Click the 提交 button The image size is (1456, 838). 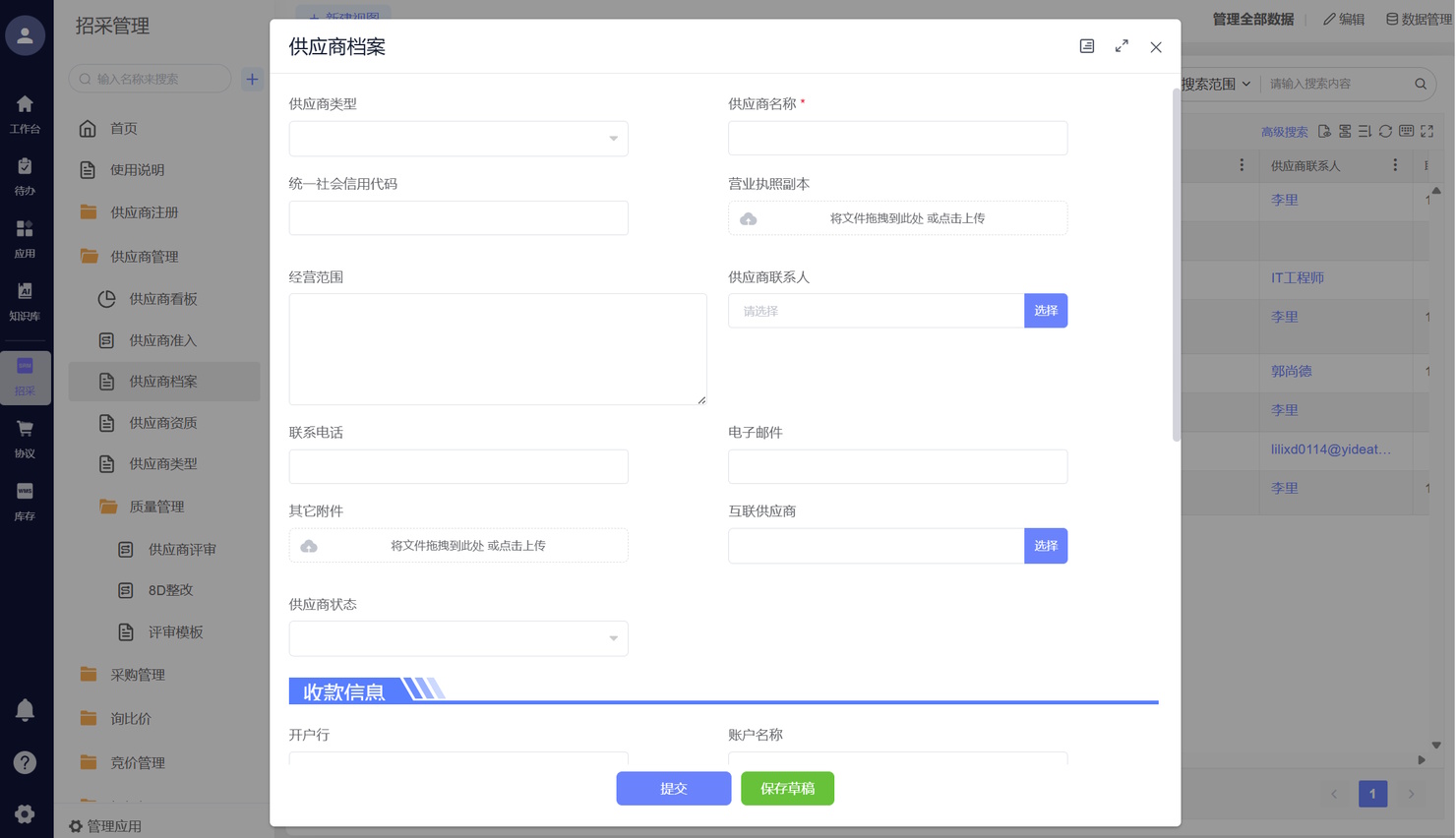673,789
